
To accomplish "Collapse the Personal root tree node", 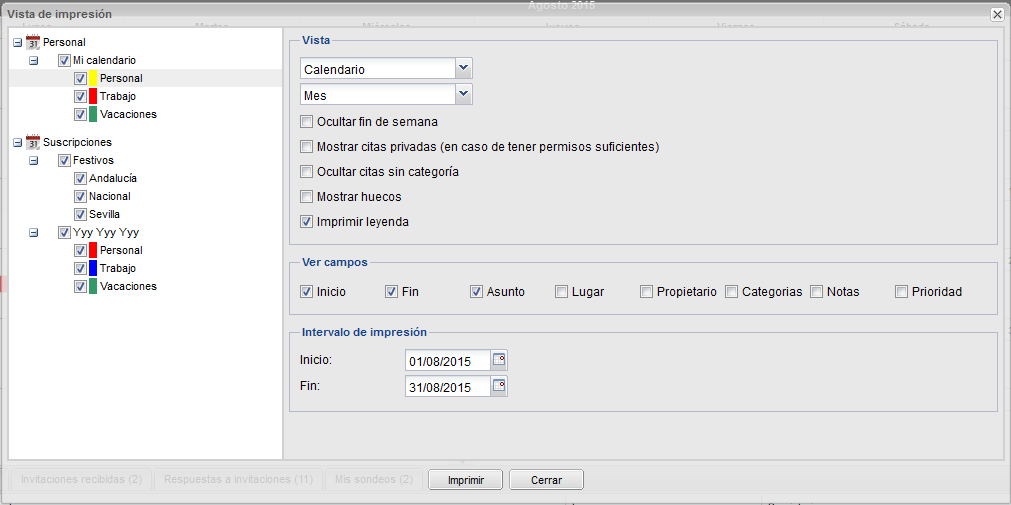I will click(17, 43).
